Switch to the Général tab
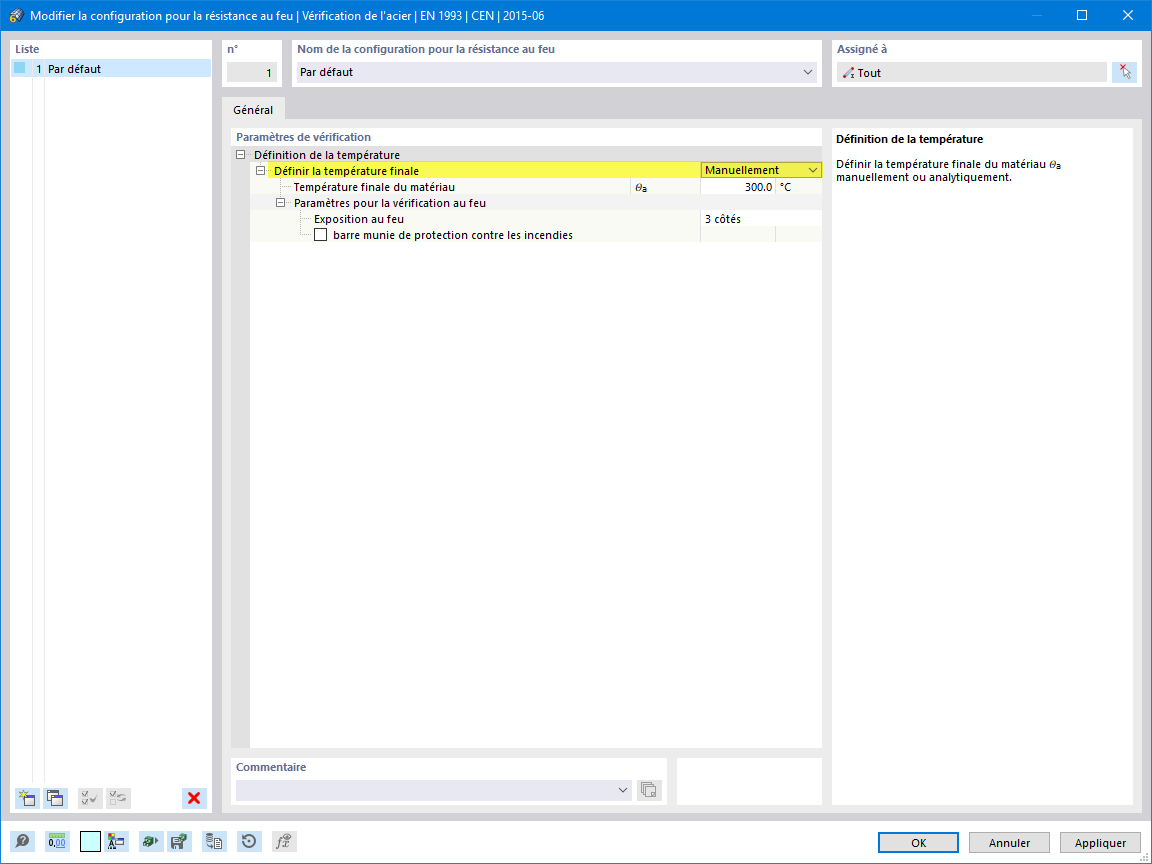This screenshot has height=864, width=1152. (x=253, y=109)
